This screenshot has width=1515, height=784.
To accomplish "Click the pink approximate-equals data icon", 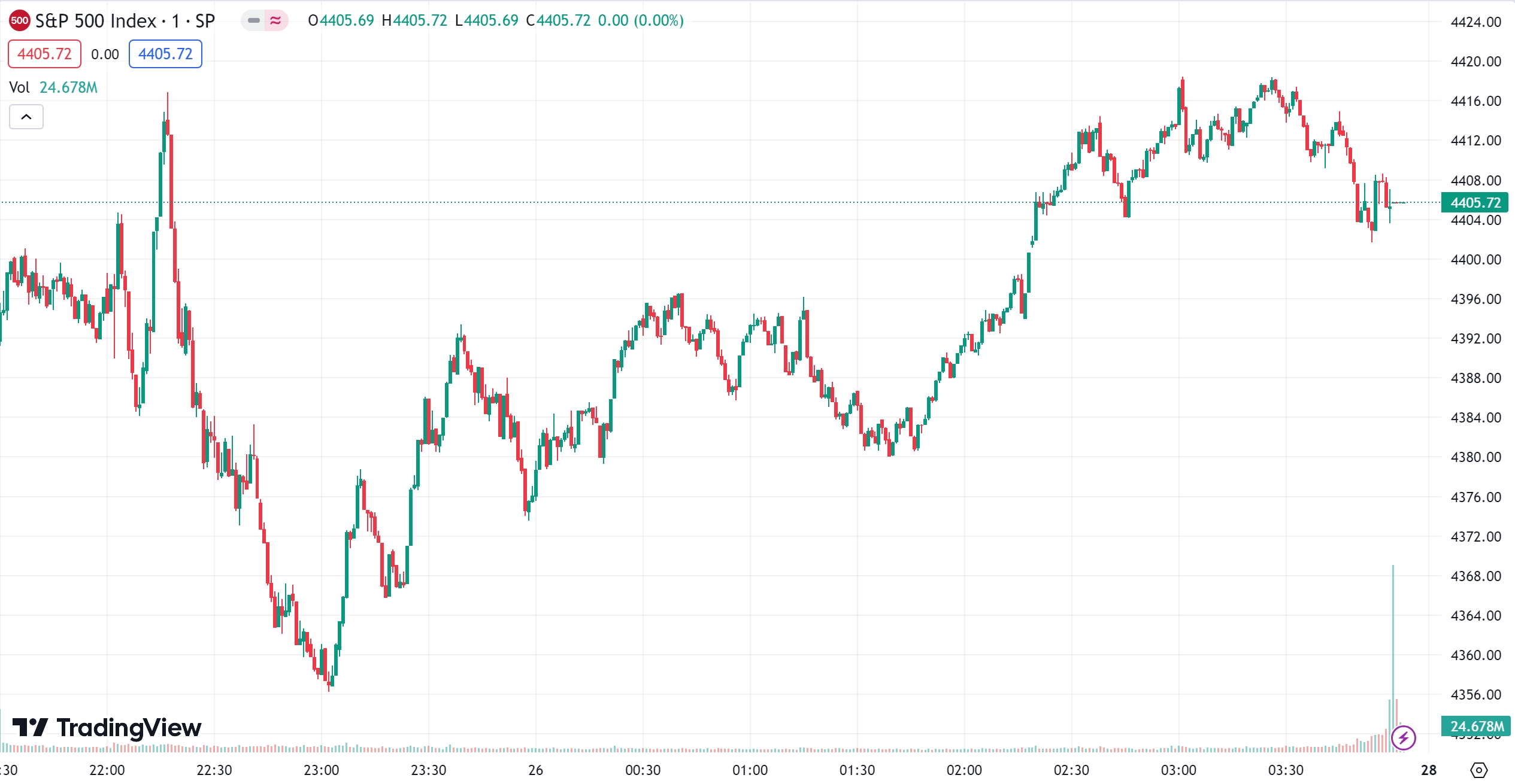I will pos(275,20).
